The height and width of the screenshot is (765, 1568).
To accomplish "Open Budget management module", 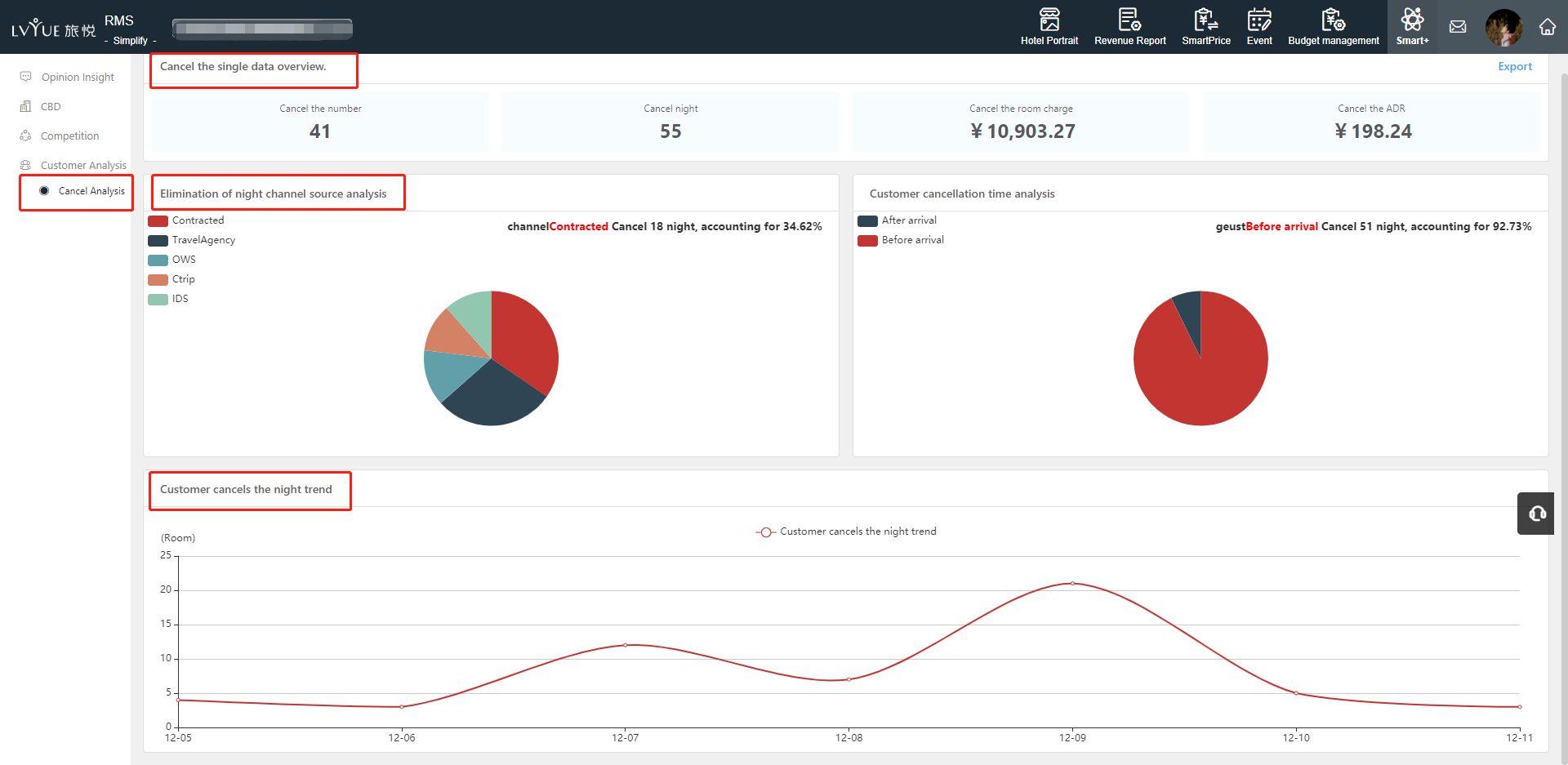I will click(x=1333, y=27).
